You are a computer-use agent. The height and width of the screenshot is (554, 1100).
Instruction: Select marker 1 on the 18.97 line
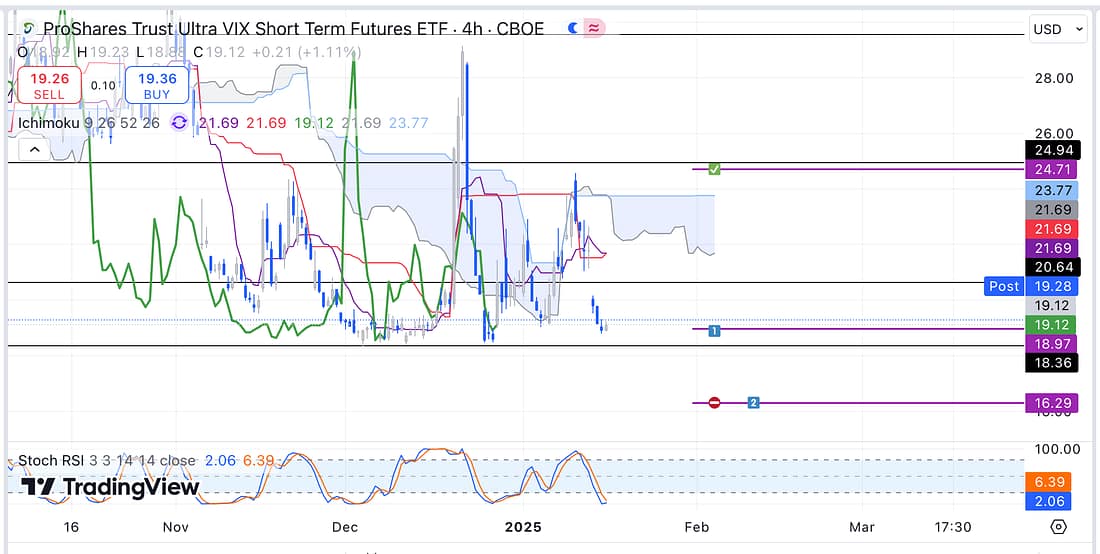pyautogui.click(x=714, y=329)
